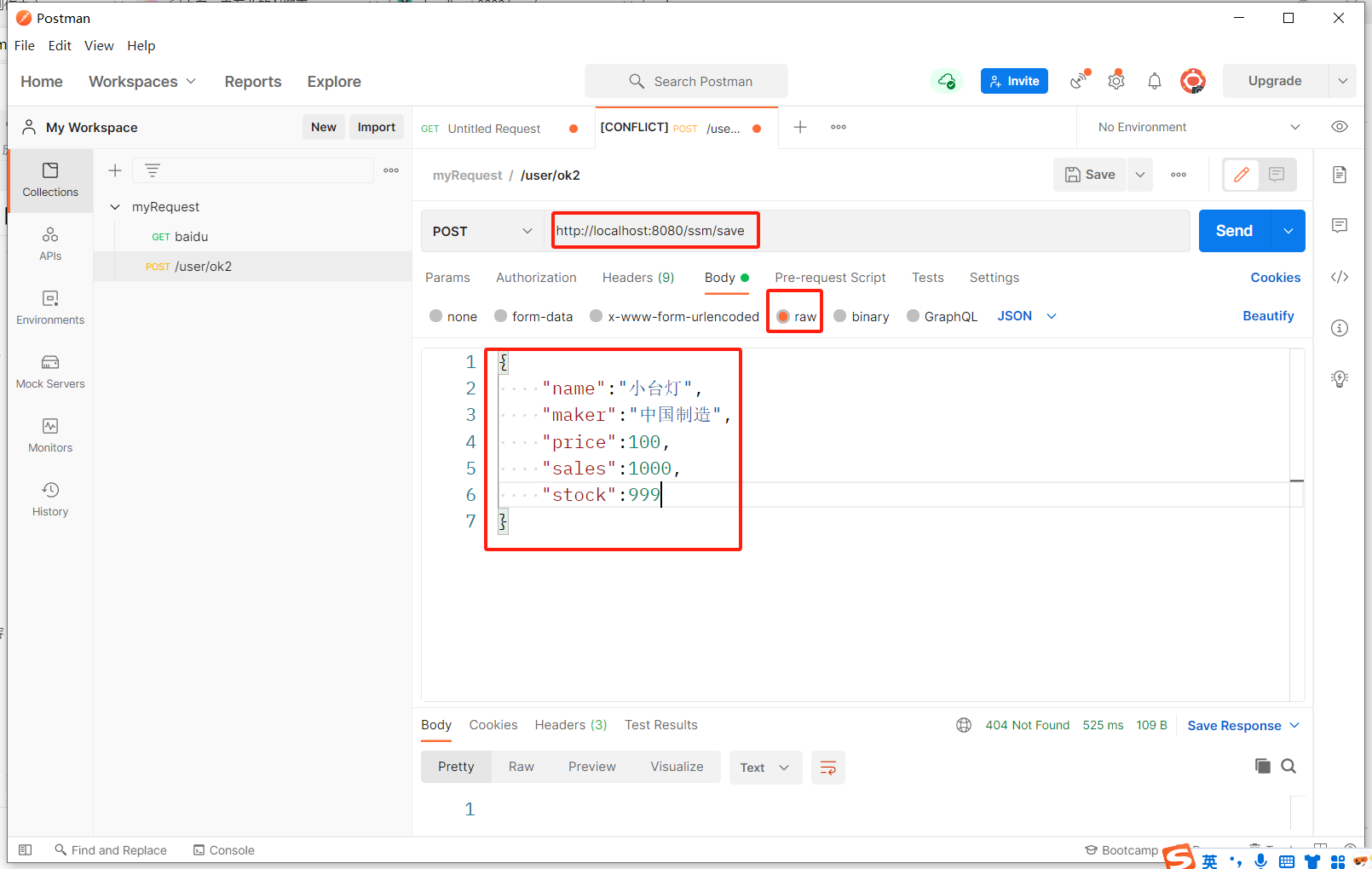Open the Text response format dropdown
The height and width of the screenshot is (869, 1372).
click(765, 768)
